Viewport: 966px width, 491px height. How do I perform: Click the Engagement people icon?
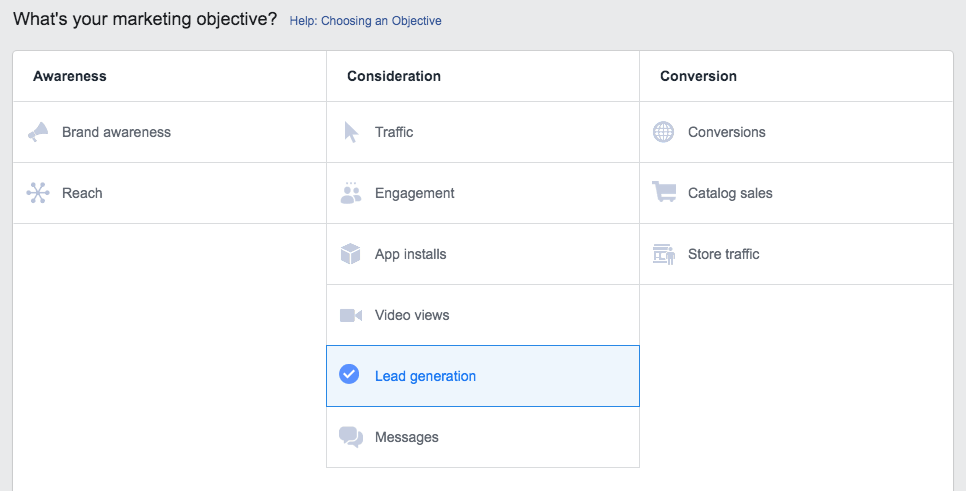tap(351, 193)
